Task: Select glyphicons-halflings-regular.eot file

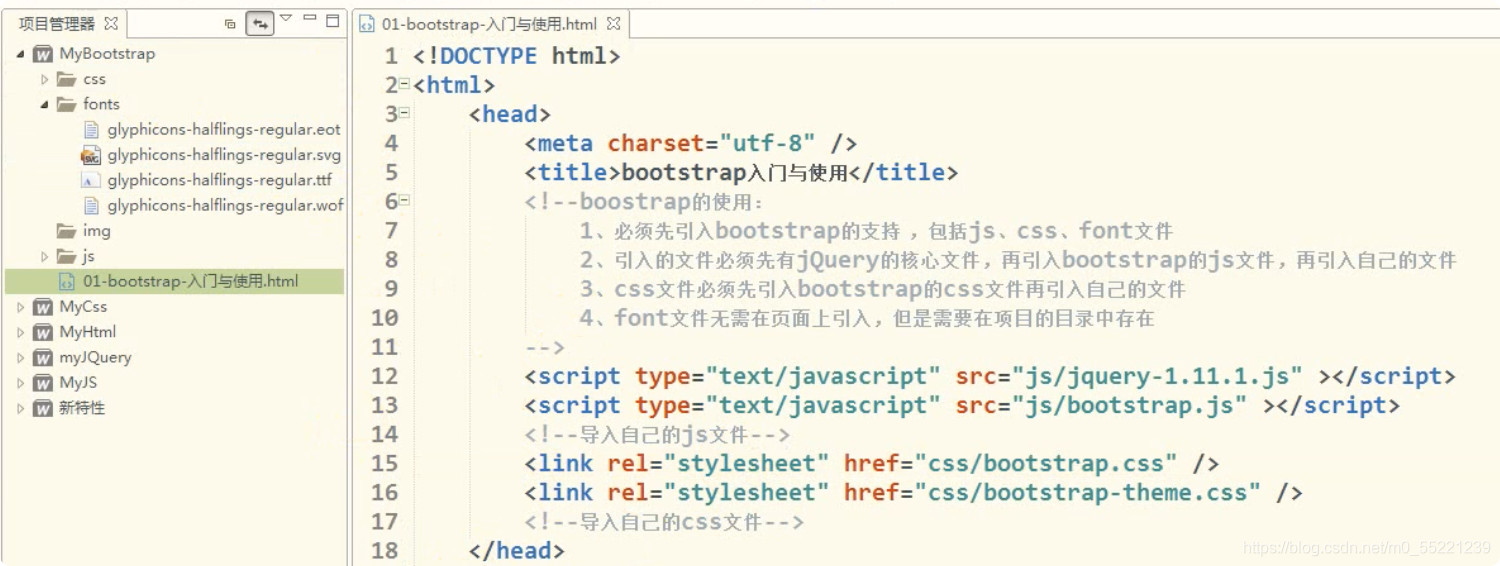Action: [x=224, y=130]
